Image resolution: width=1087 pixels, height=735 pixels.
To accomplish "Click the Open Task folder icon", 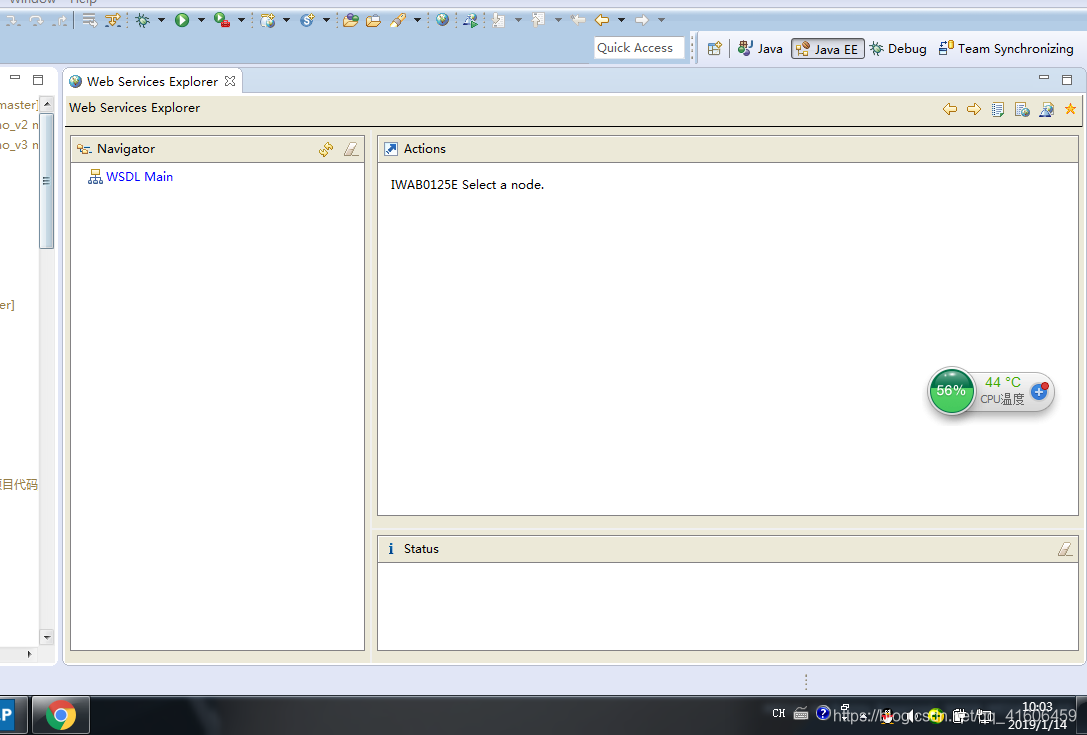I will (374, 20).
